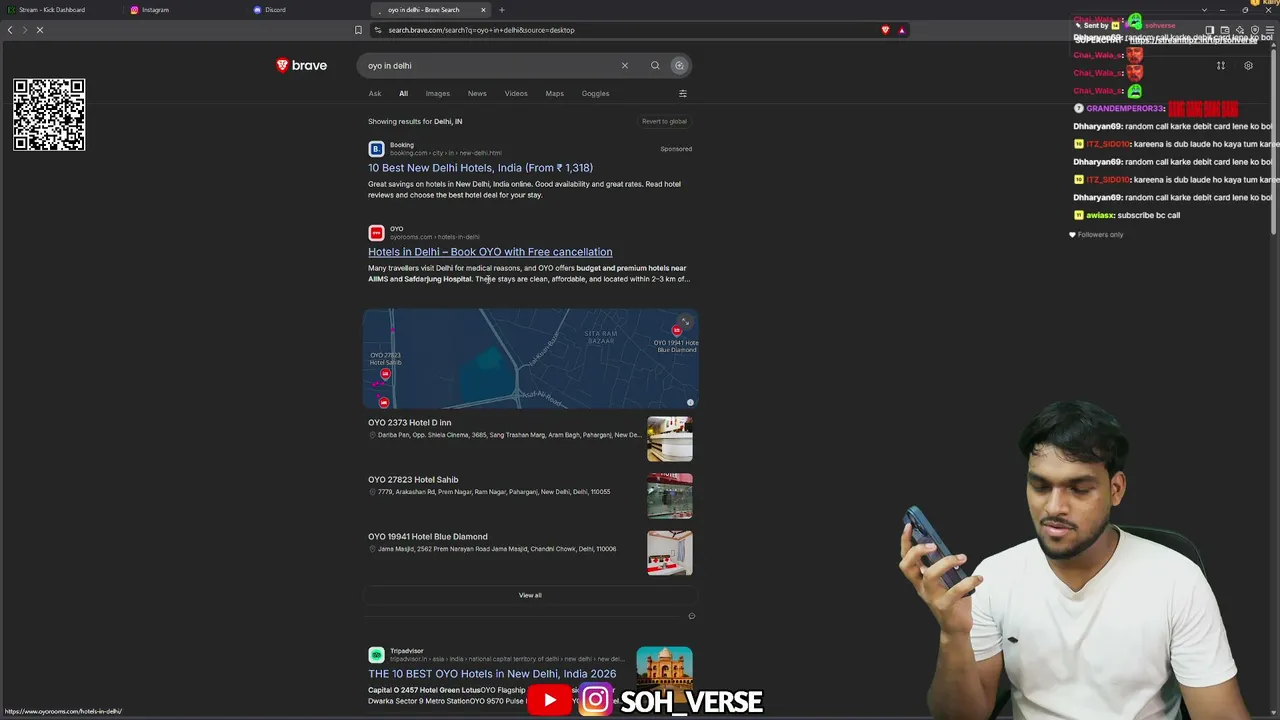Screen dimensions: 1280x720
Task: Click the Sponsored label on Booking result
Action: (676, 149)
